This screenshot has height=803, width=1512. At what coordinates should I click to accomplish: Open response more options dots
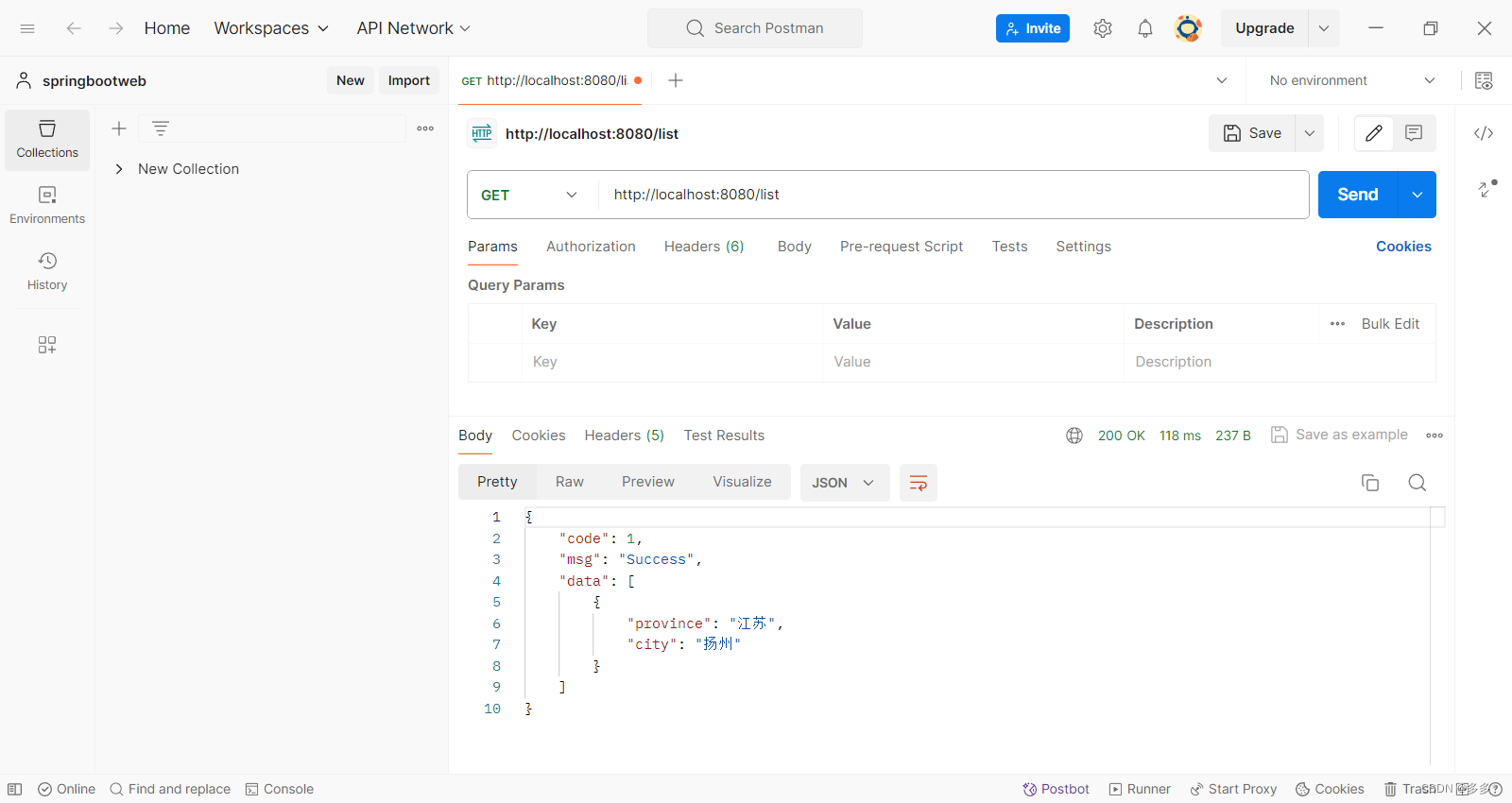click(x=1435, y=436)
